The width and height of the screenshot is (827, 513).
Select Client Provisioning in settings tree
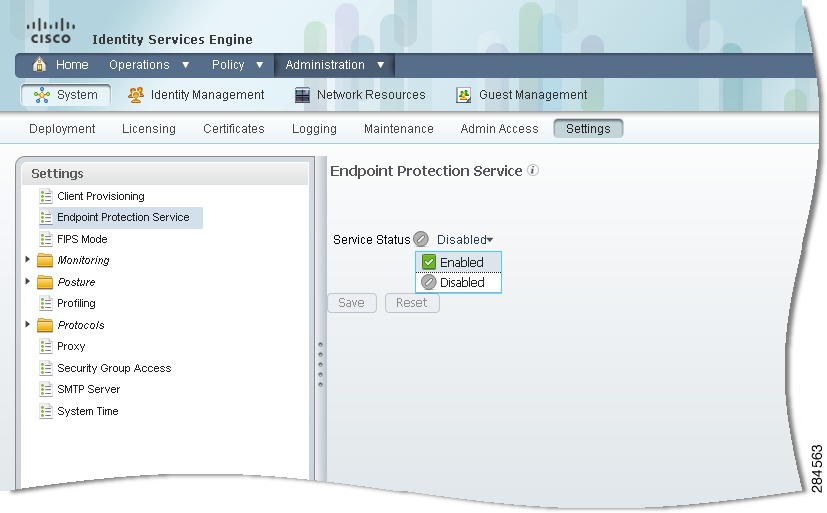tap(101, 196)
